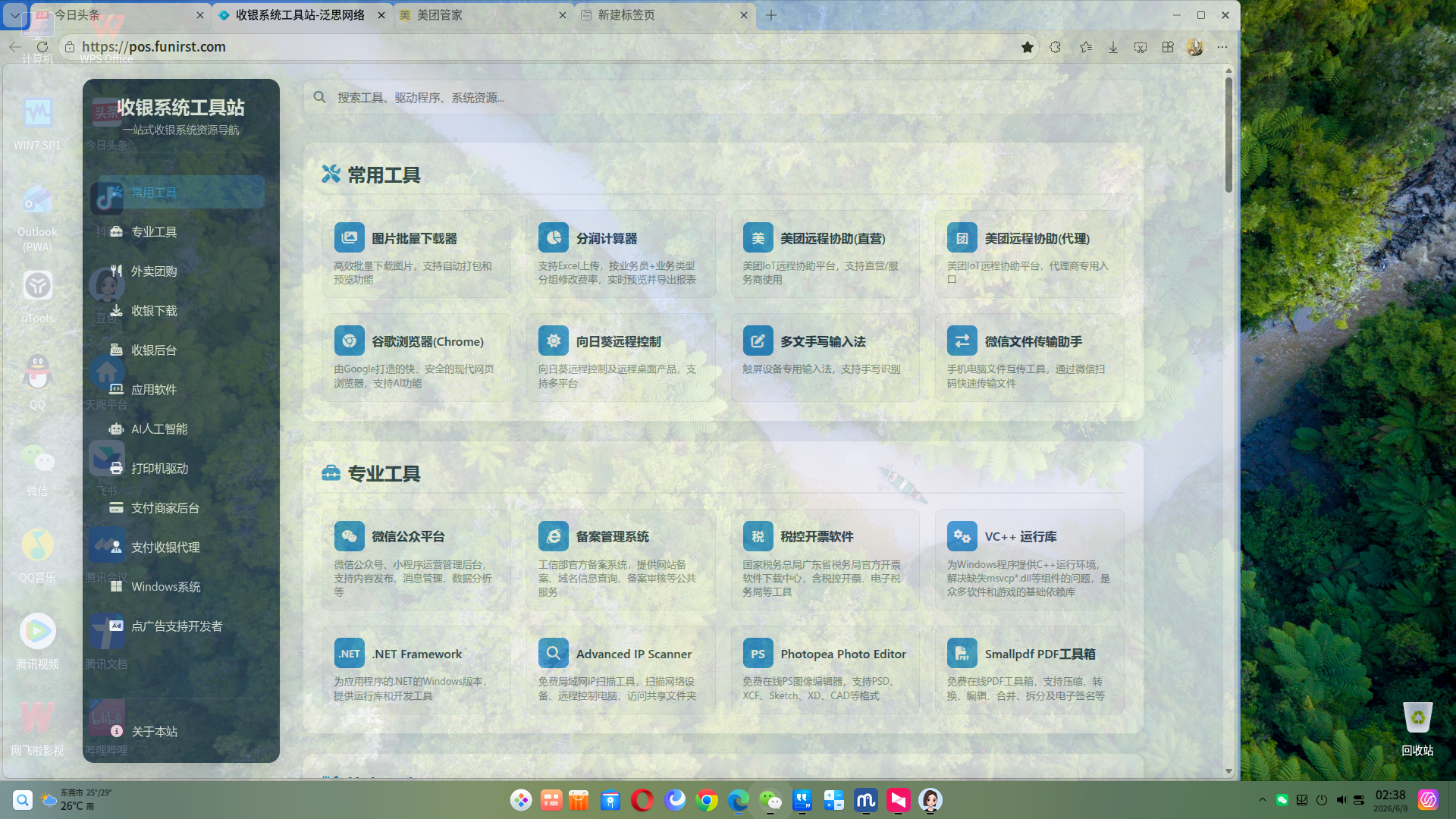The width and height of the screenshot is (1456, 819).
Task: Open 关于本站 at sidebar bottom
Action: (181, 732)
